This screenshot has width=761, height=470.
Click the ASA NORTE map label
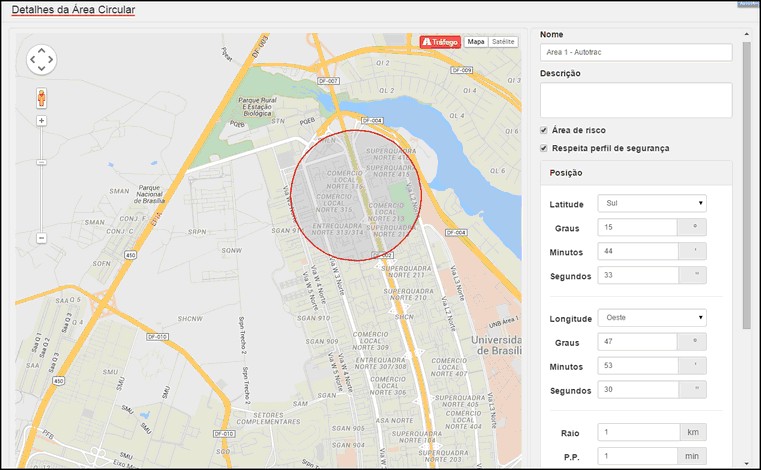[395, 420]
